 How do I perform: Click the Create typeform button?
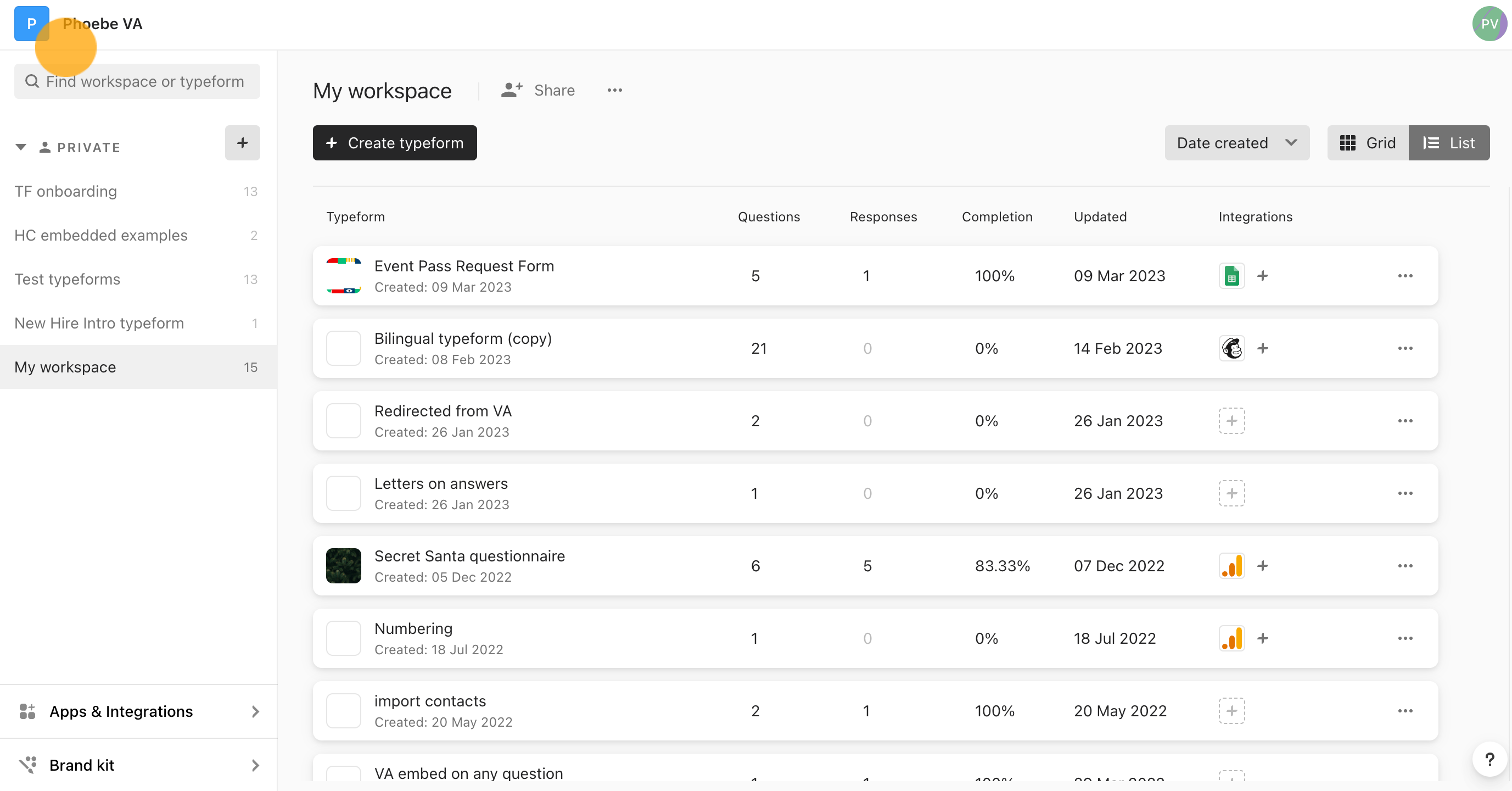pos(394,143)
